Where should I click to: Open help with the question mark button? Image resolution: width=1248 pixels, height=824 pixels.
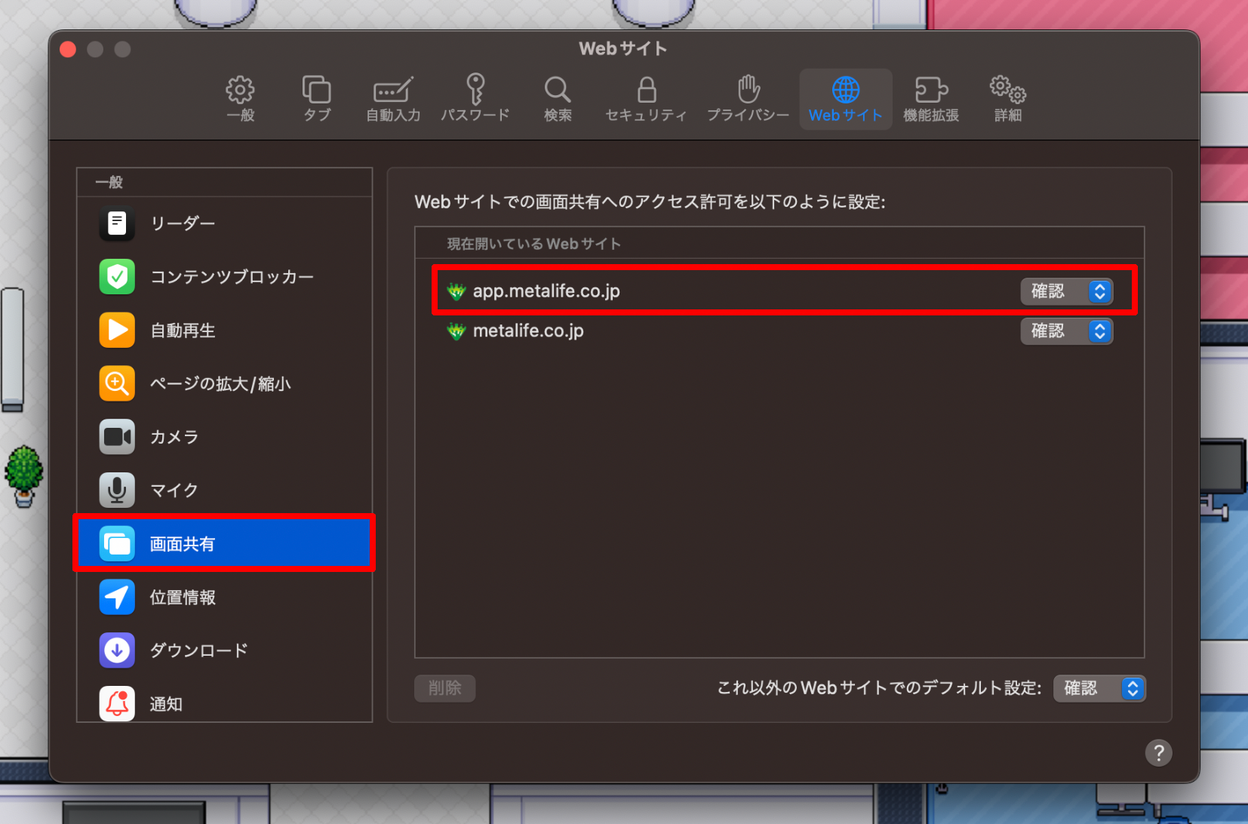1158,753
